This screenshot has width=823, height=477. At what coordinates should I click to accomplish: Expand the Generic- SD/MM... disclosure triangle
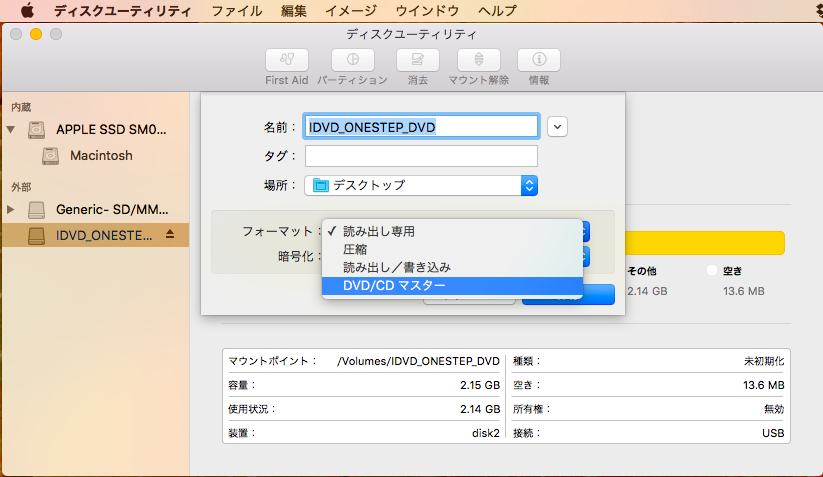(x=10, y=209)
